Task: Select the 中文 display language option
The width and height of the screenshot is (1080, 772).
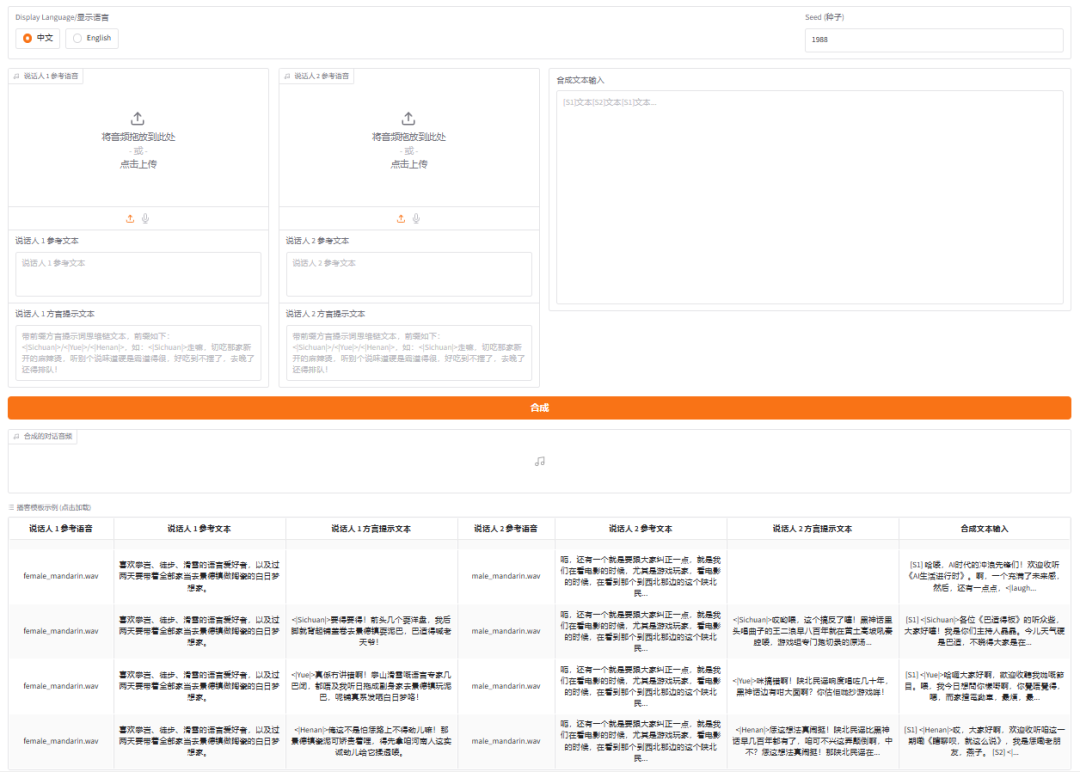Action: [37, 38]
